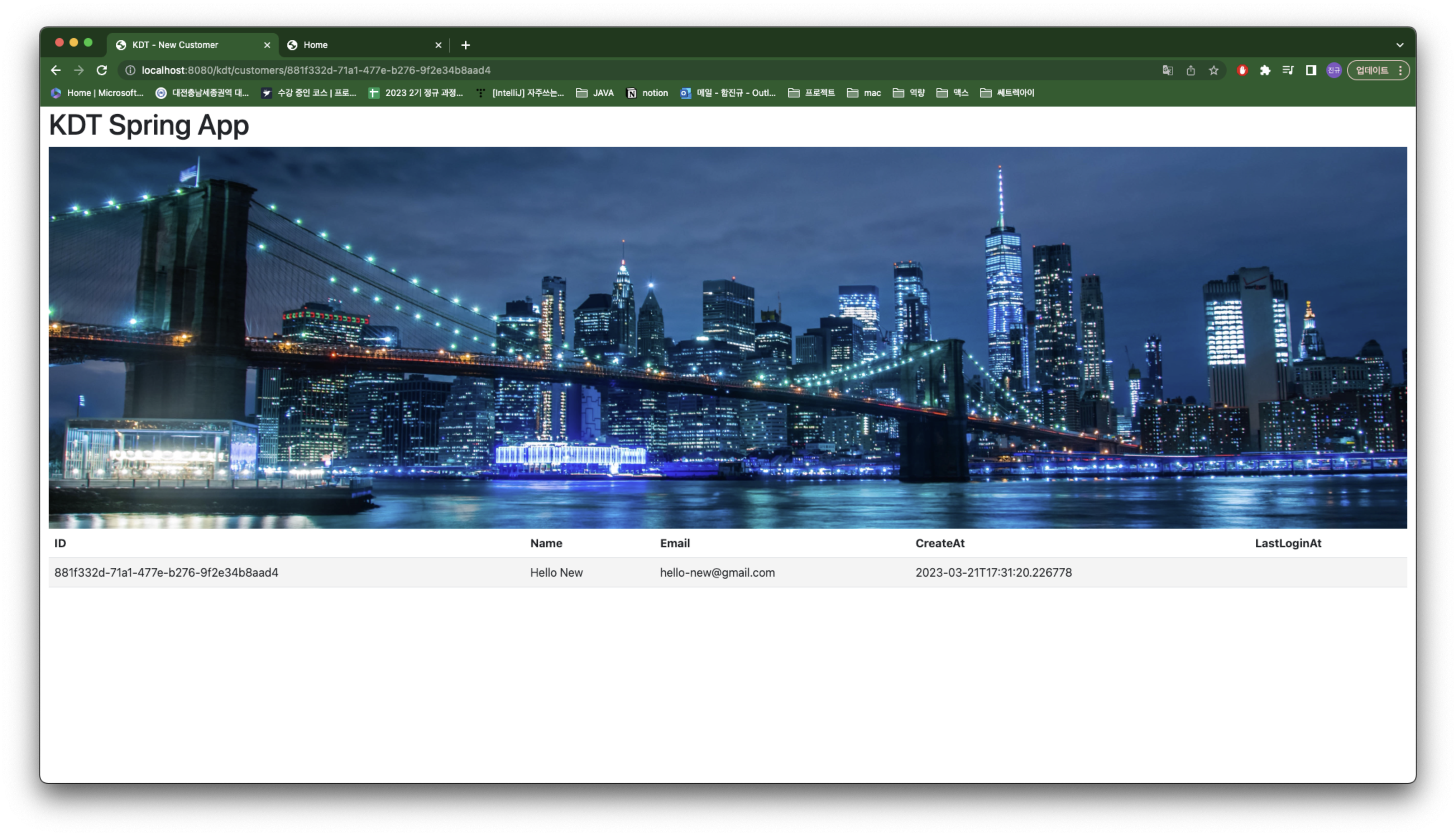Expand the tab search chevron
1456x836 pixels.
point(1400,45)
